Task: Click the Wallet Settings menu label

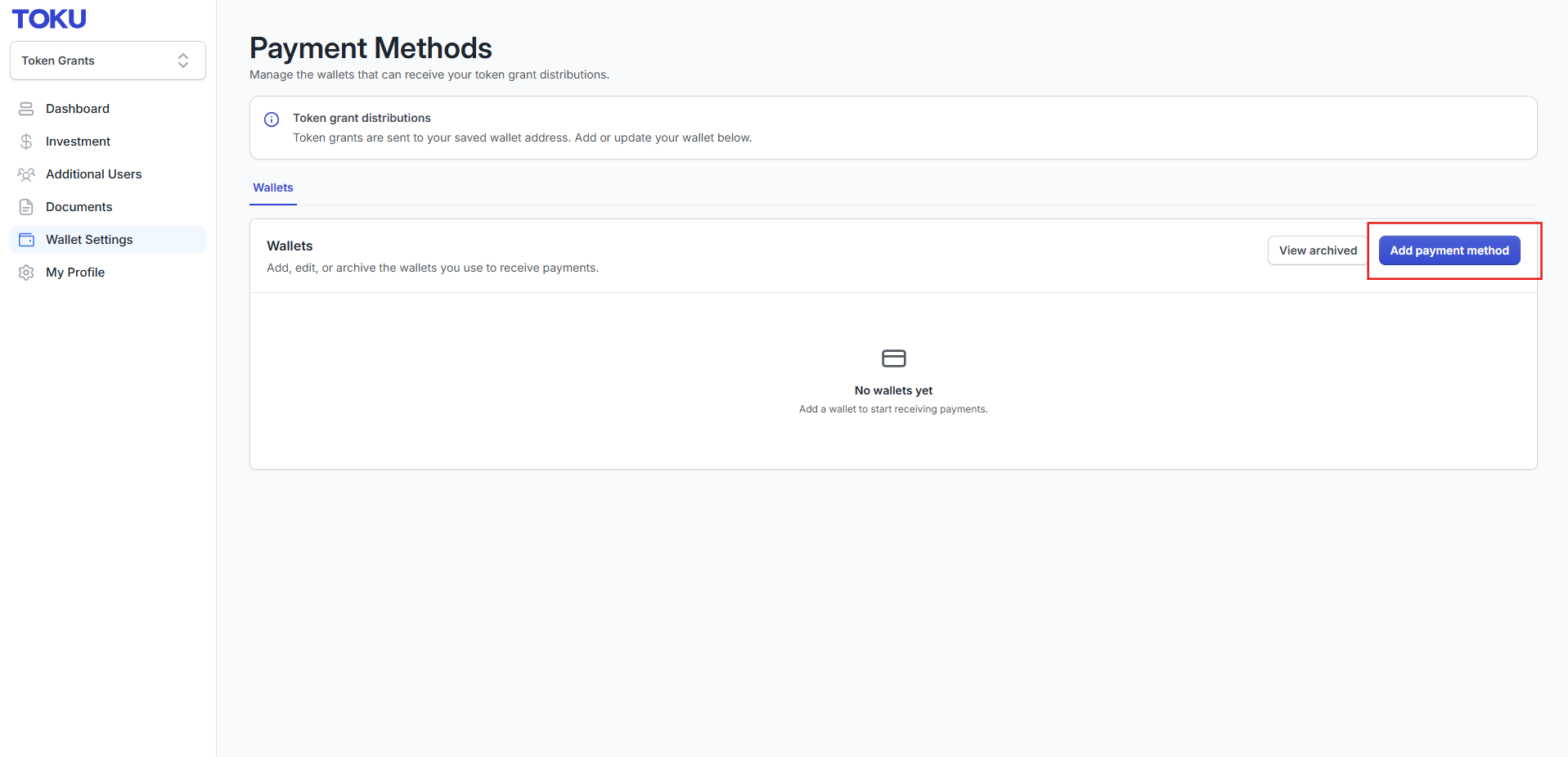Action: (89, 240)
